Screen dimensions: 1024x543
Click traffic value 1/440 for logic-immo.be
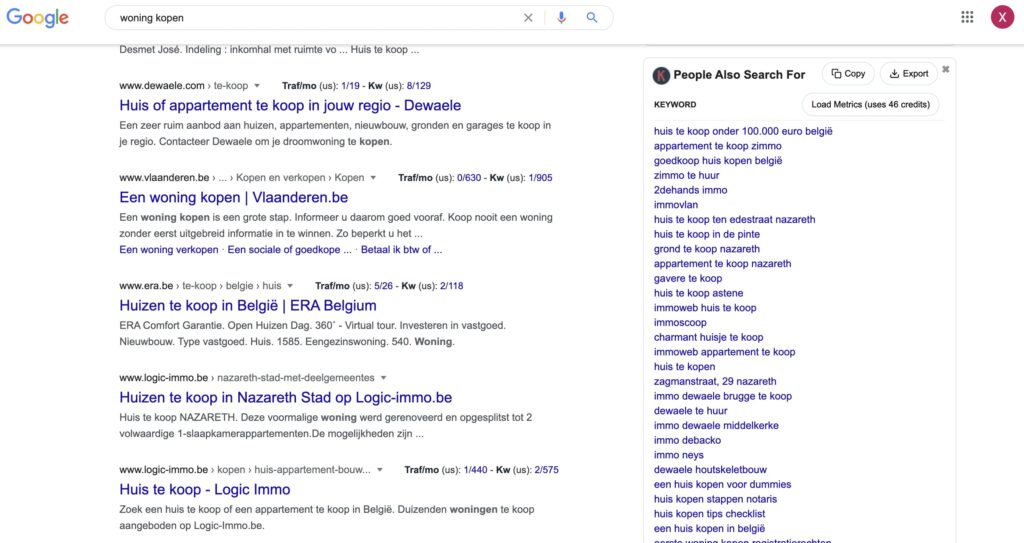click(475, 470)
